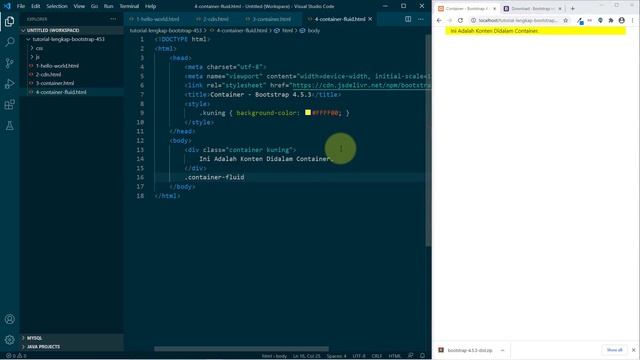This screenshot has height=360, width=640.
Task: Show errors and warnings in status bar
Action: pyautogui.click(x=16, y=356)
